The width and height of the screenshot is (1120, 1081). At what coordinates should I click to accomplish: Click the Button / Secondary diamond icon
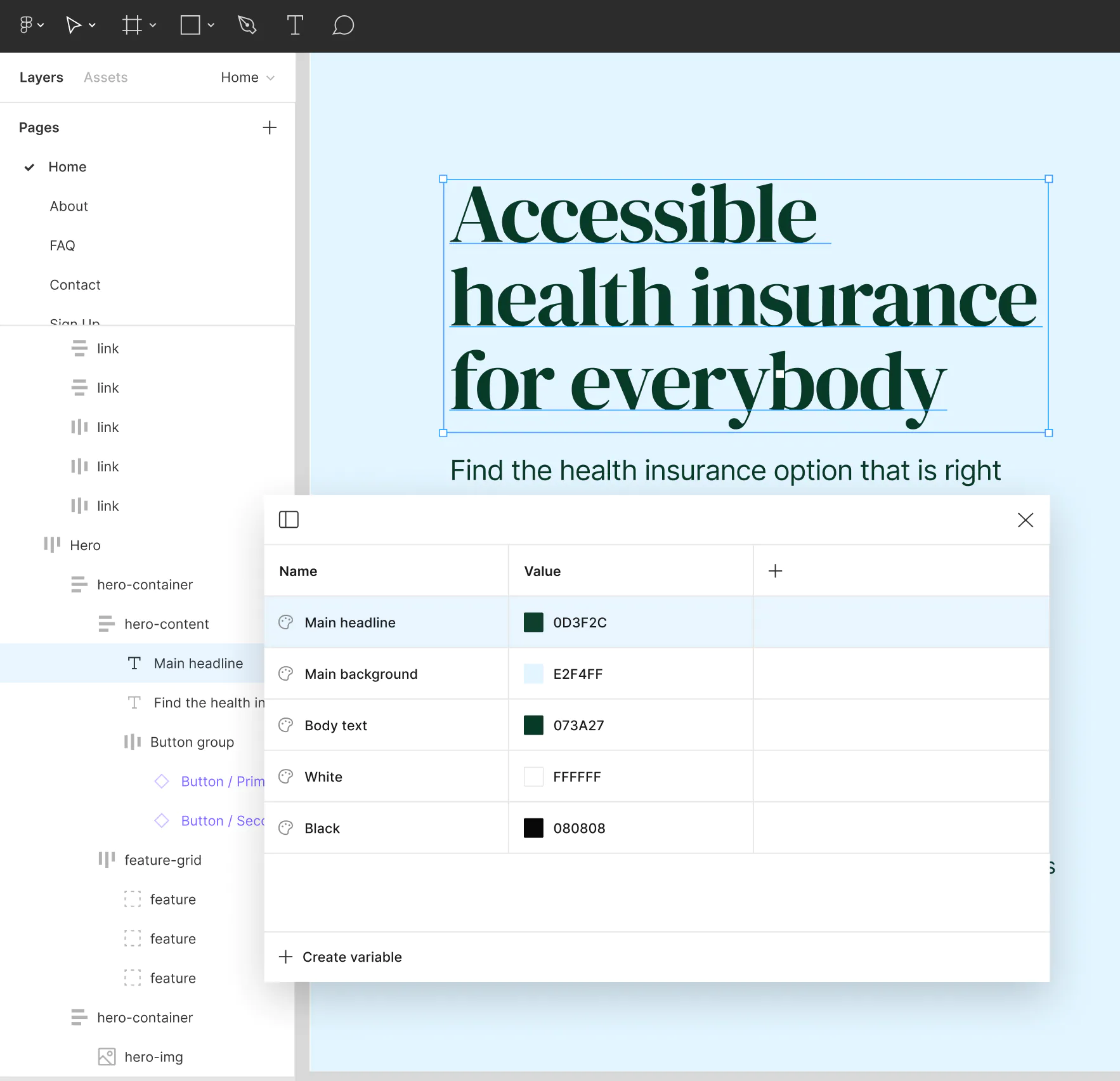[162, 820]
